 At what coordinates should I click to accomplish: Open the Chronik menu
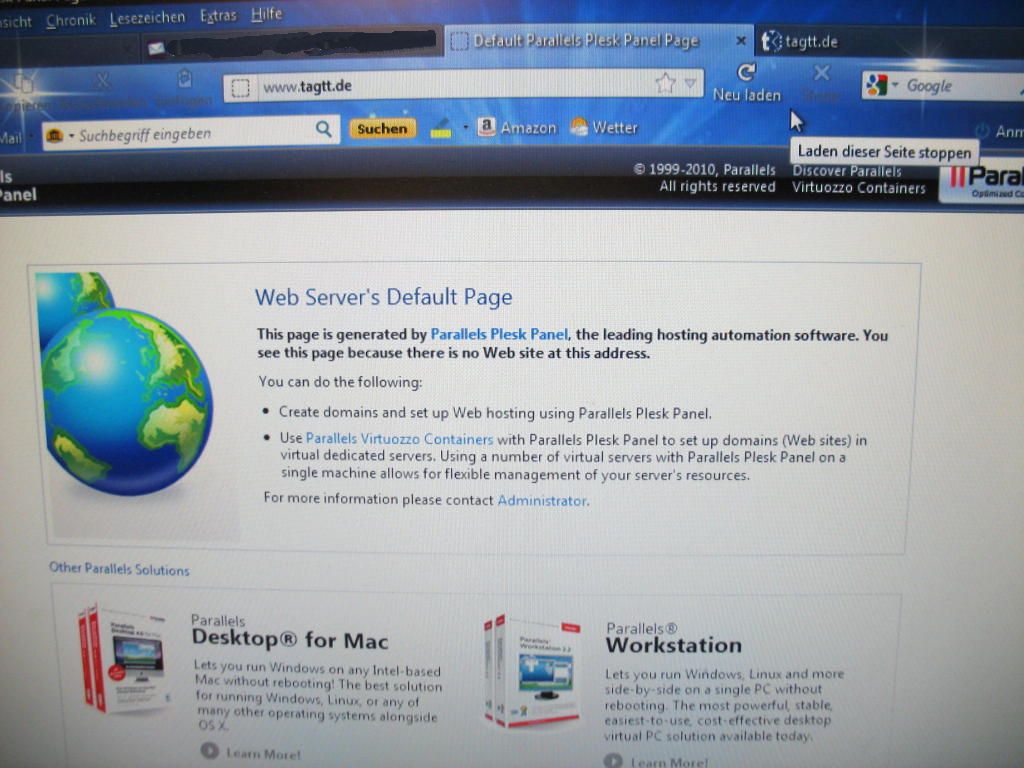pyautogui.click(x=71, y=20)
